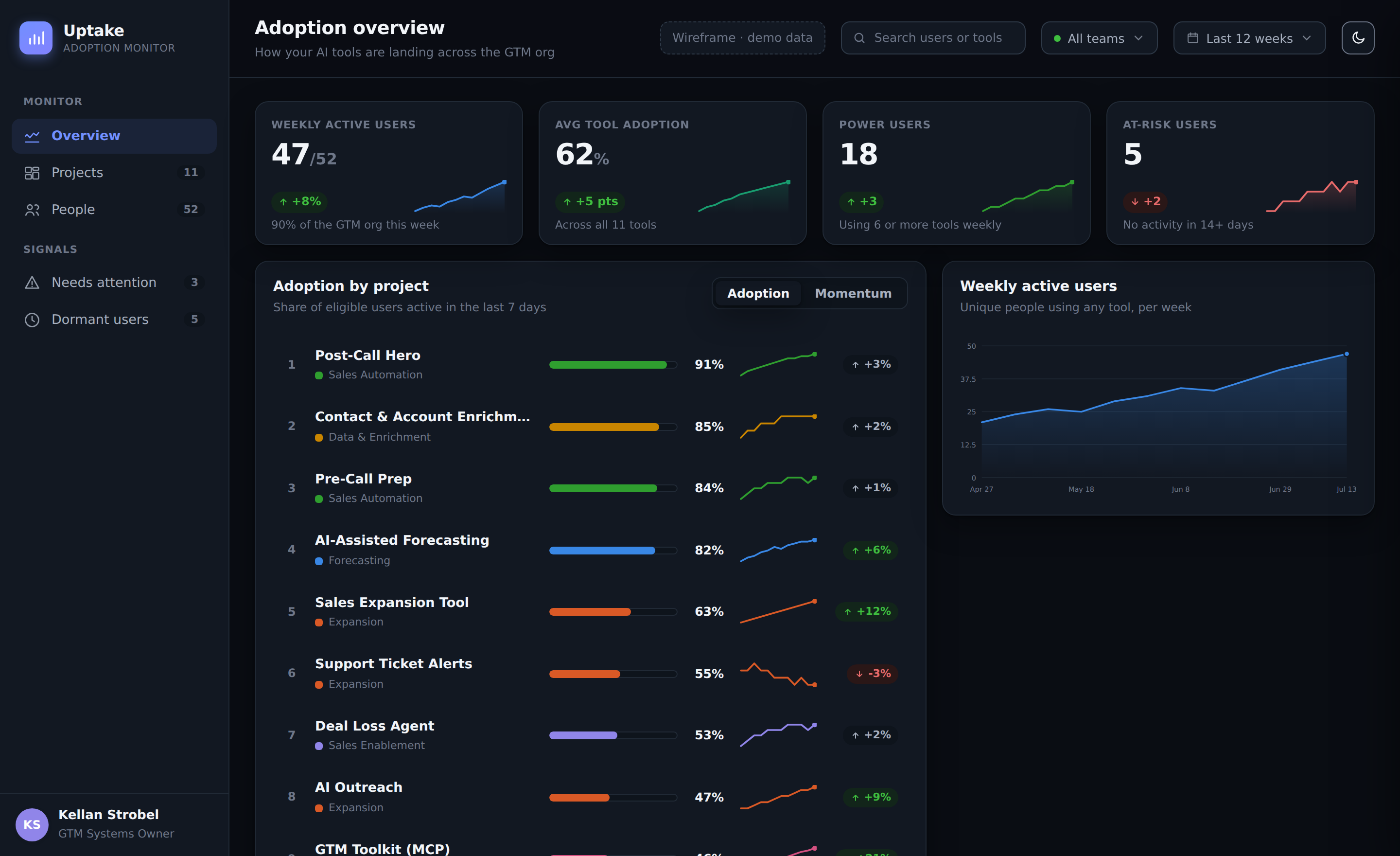Click the Post-Call Hero +3% change badge

click(x=871, y=364)
